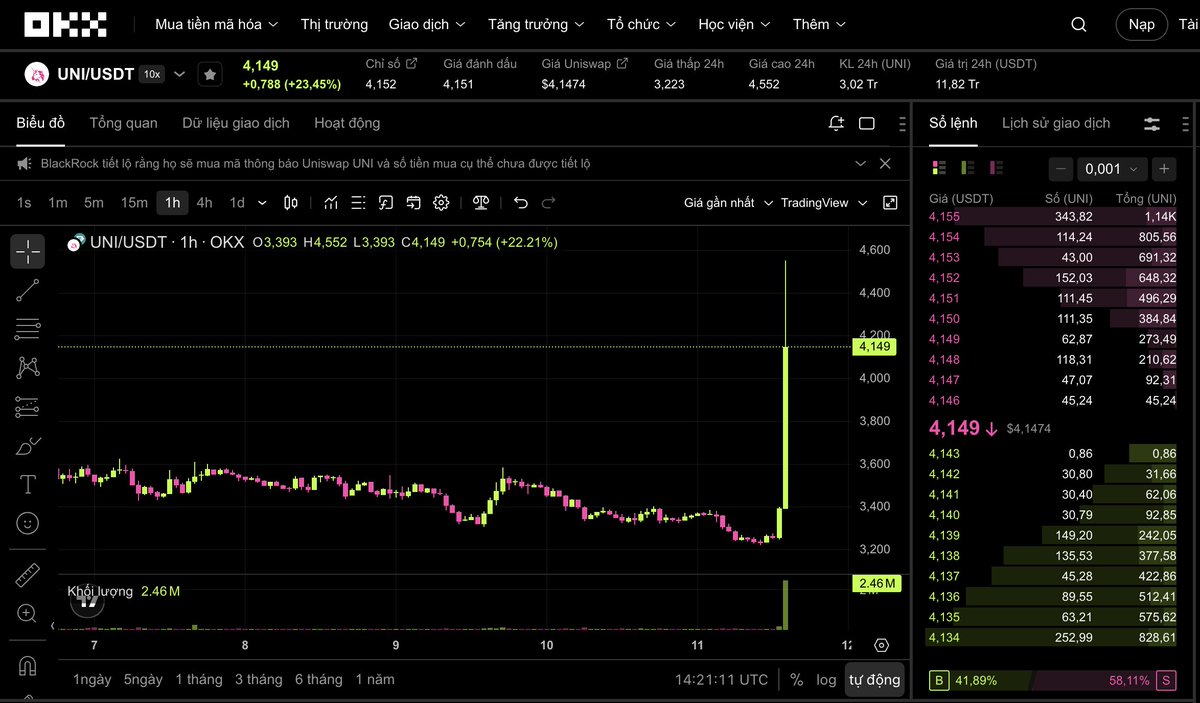Select the text annotation tool
The height and width of the screenshot is (703, 1200).
pyautogui.click(x=28, y=485)
